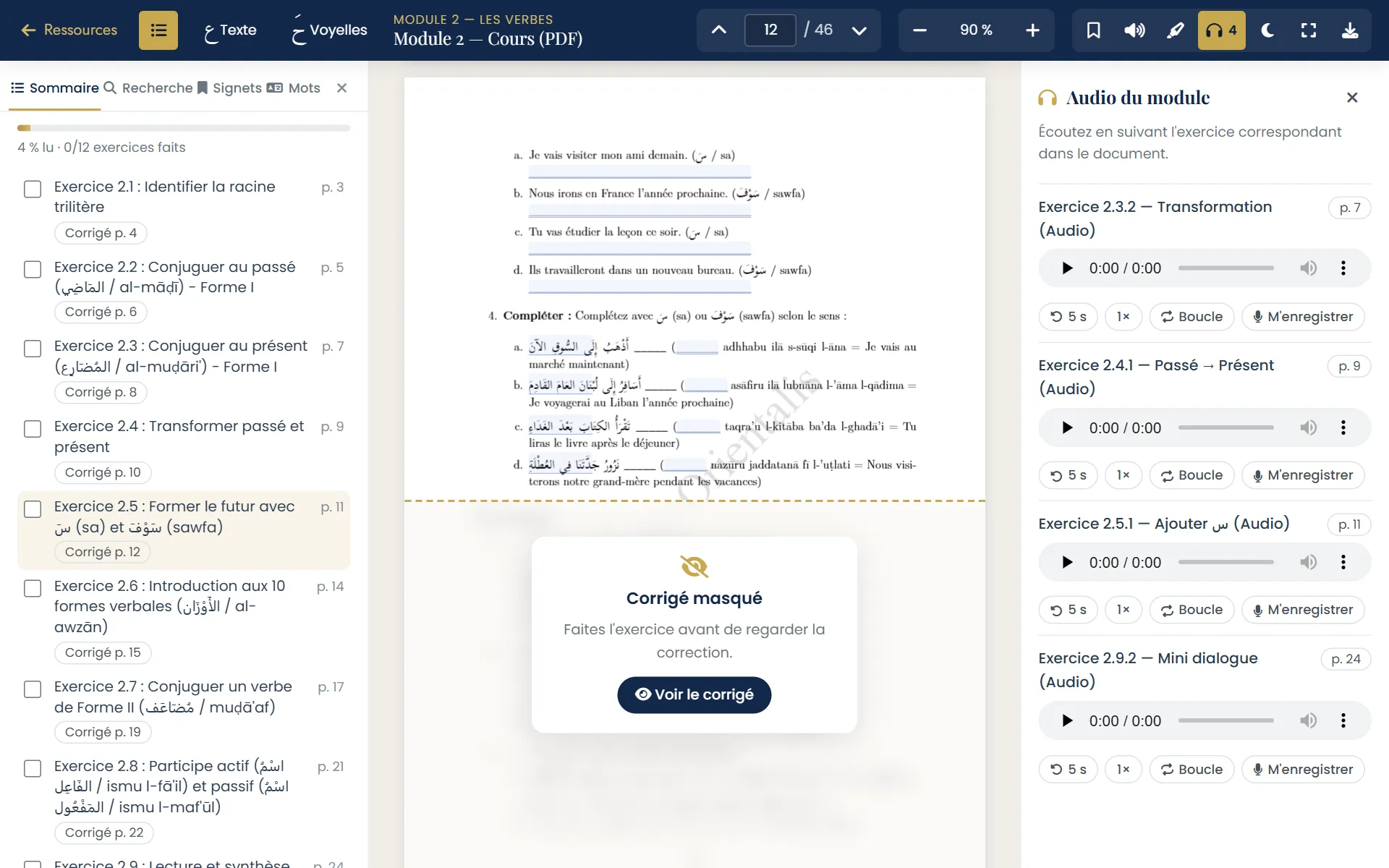The height and width of the screenshot is (868, 1389).
Task: Open more options for Exercice 2.5.1 audio
Action: [x=1343, y=563]
